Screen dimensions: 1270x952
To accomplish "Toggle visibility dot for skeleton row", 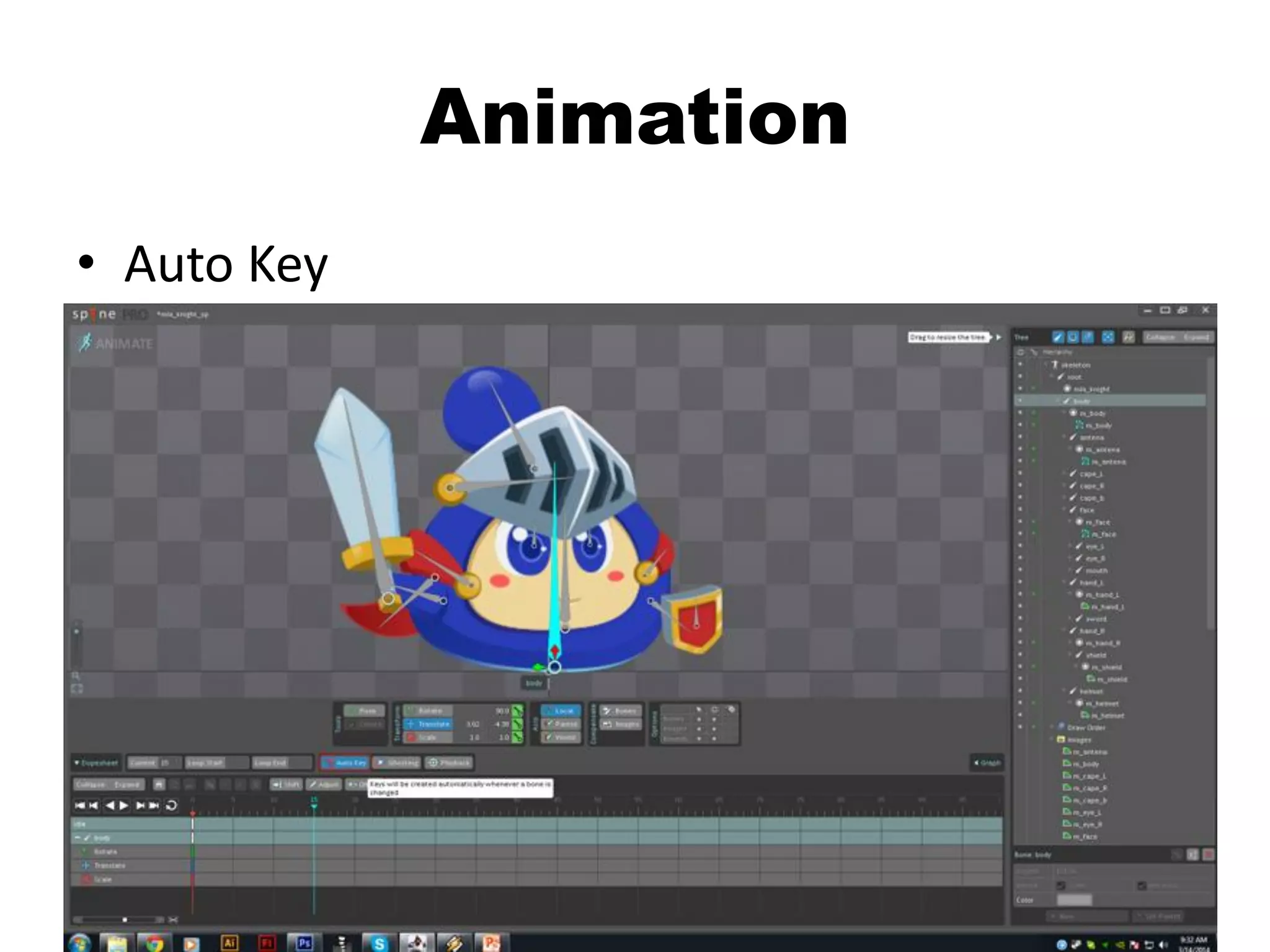I will (x=1020, y=364).
